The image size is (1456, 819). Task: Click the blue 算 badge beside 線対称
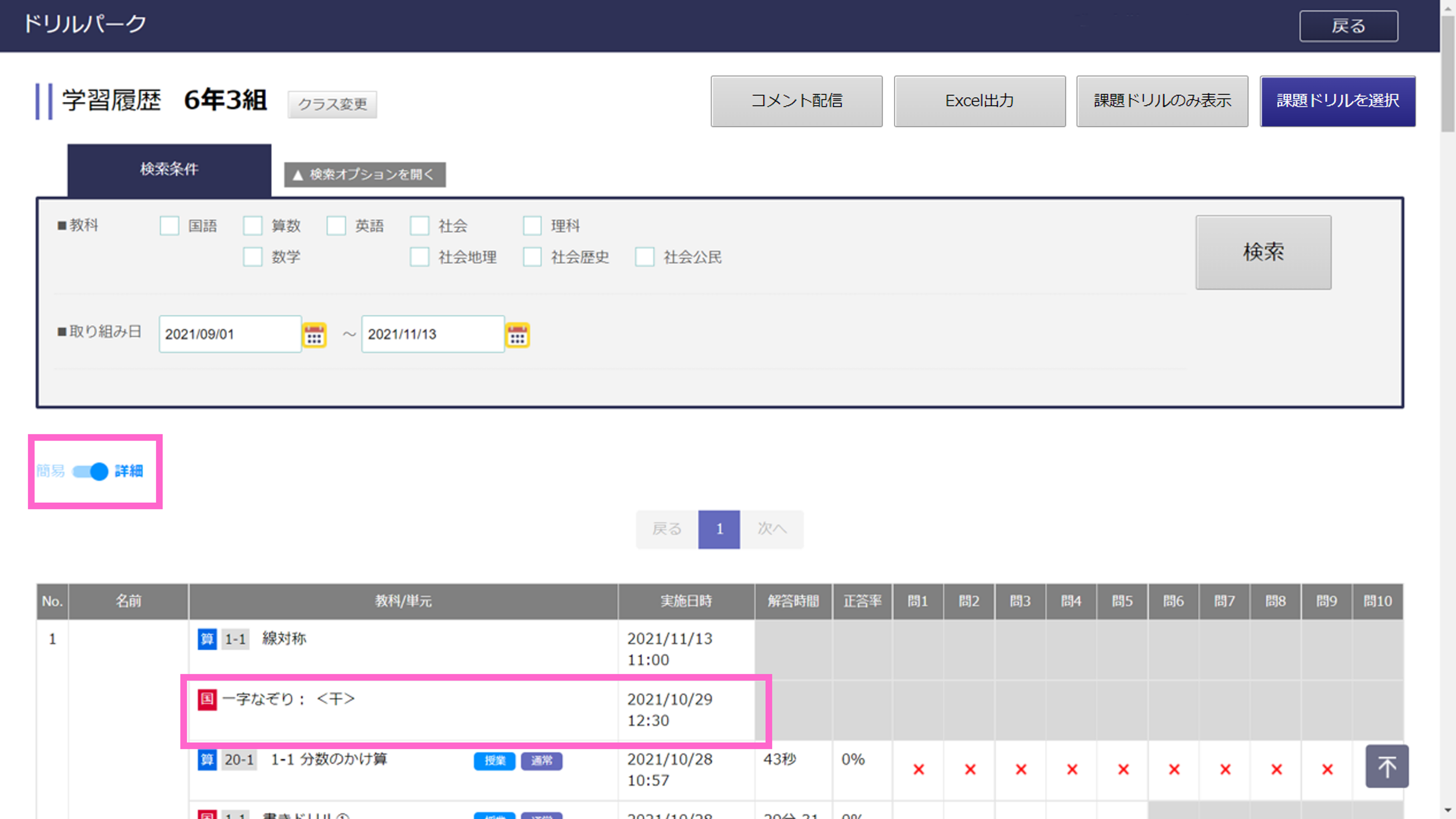coord(207,639)
